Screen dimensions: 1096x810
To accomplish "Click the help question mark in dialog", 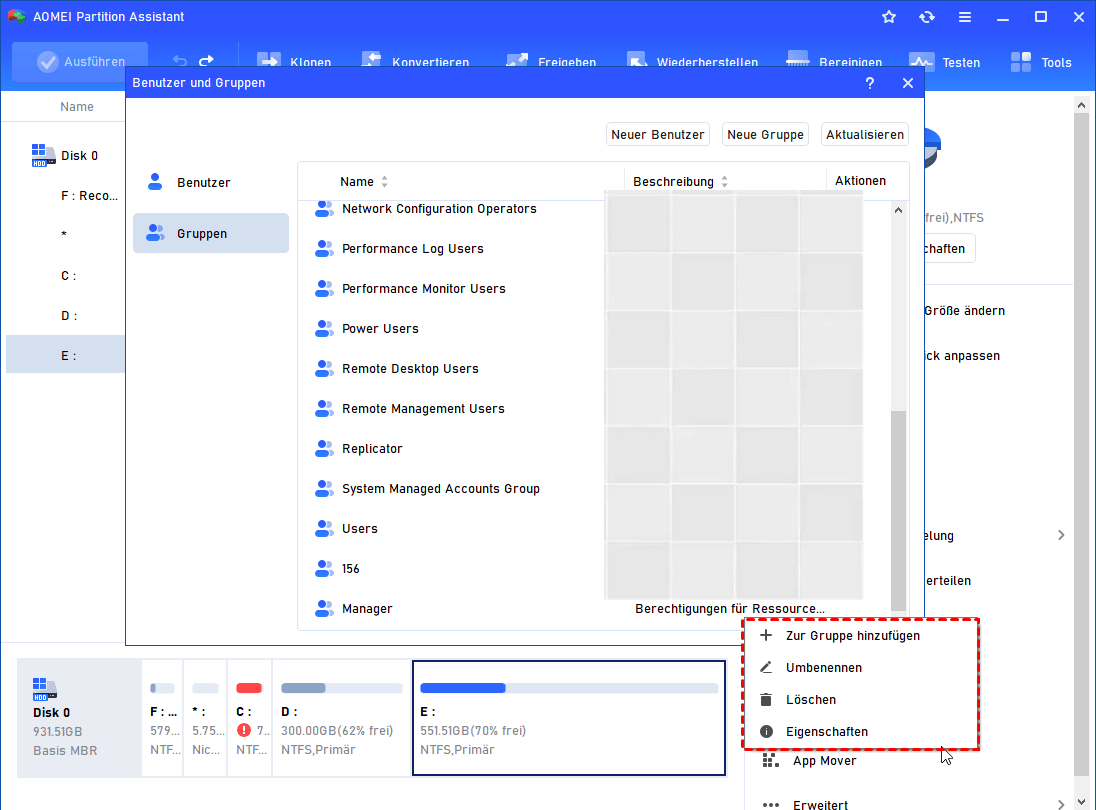I will 870,83.
